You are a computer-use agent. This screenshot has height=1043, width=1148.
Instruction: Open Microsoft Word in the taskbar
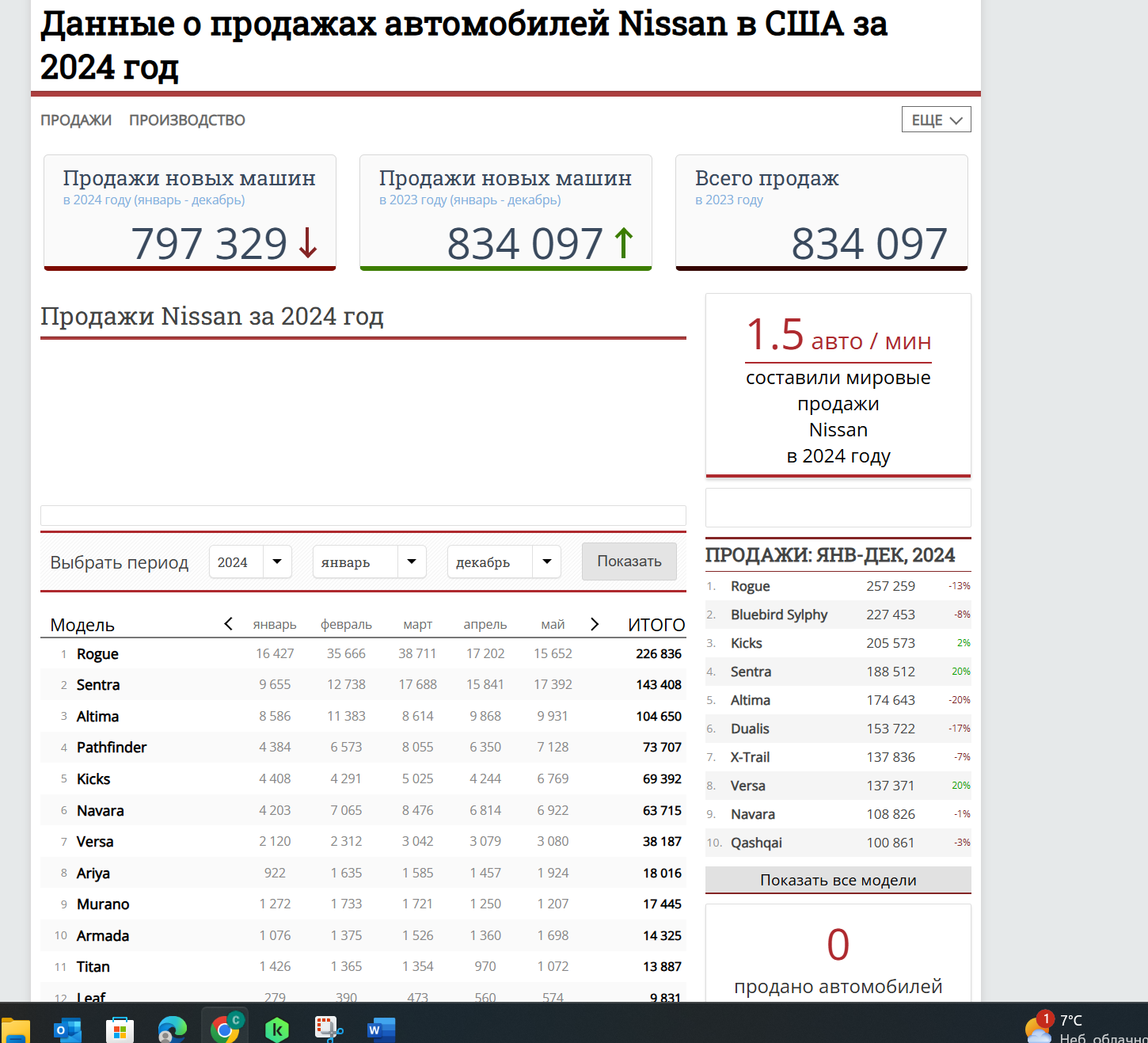pos(381,1030)
